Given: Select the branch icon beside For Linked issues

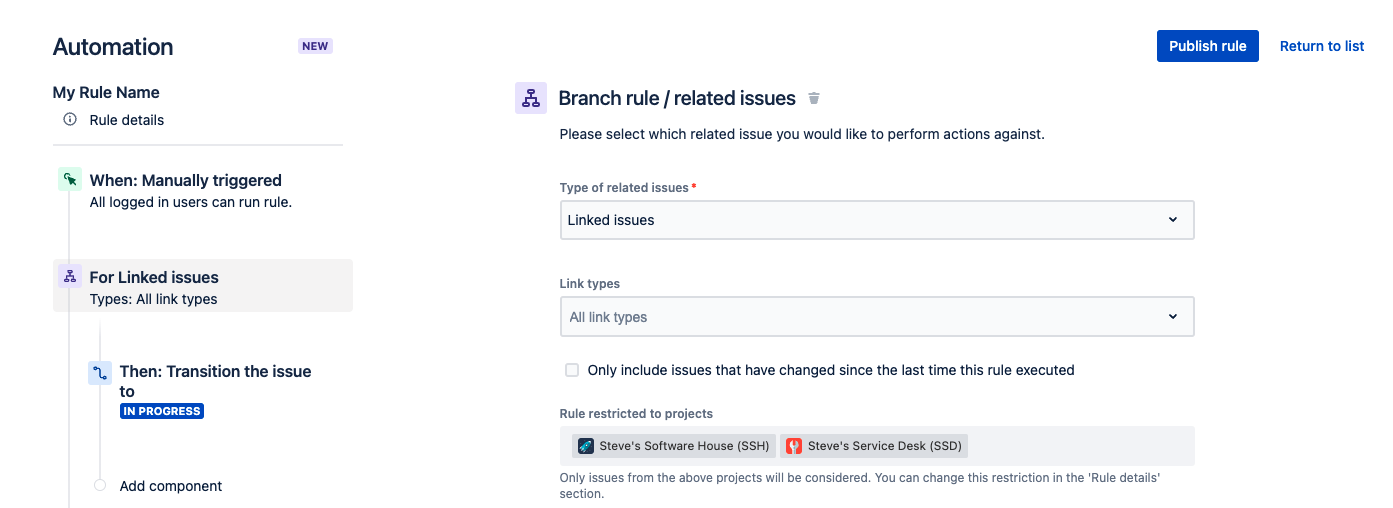Looking at the screenshot, I should (69, 277).
